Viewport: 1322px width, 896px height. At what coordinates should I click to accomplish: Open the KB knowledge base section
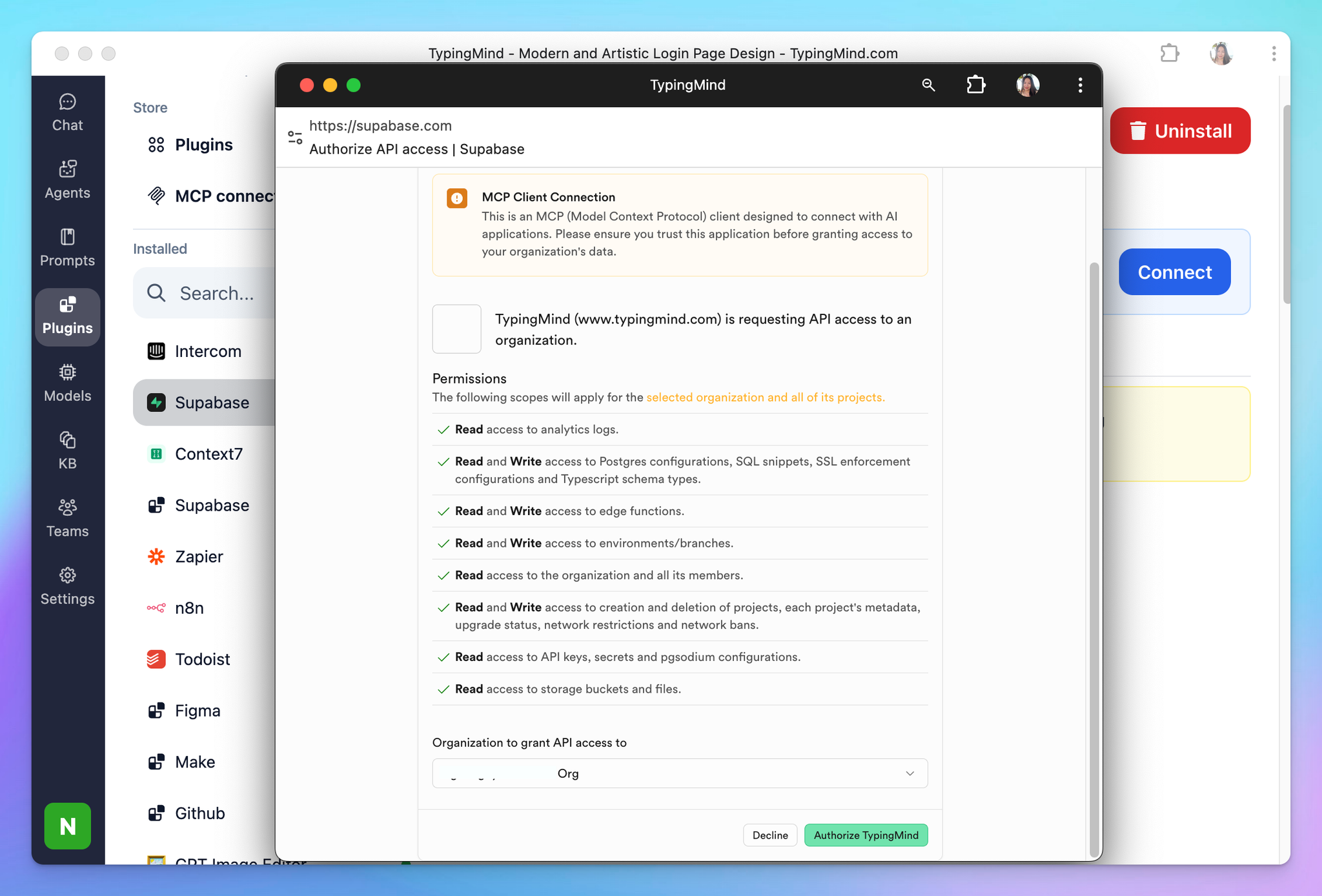pos(67,451)
